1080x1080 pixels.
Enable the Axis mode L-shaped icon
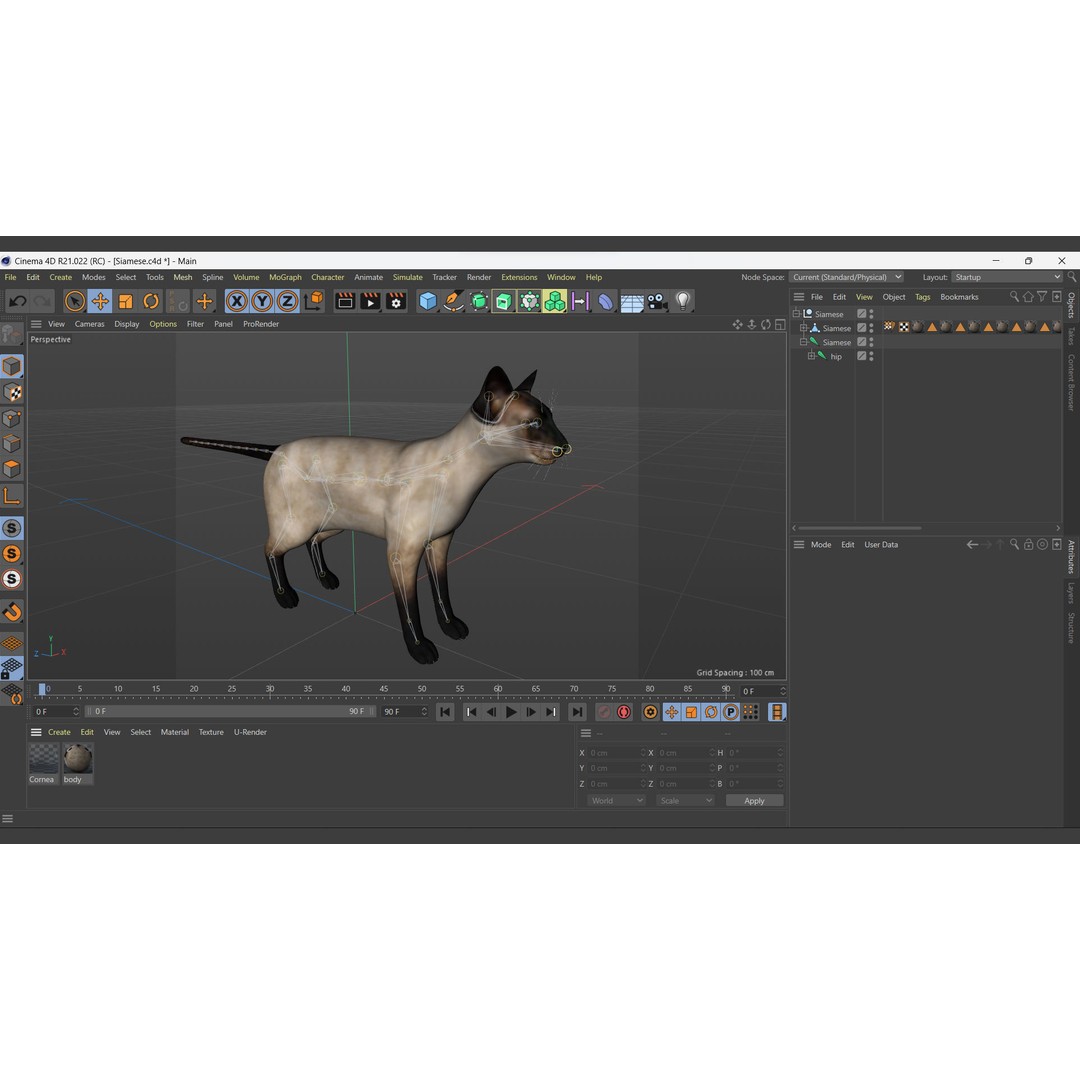12,496
